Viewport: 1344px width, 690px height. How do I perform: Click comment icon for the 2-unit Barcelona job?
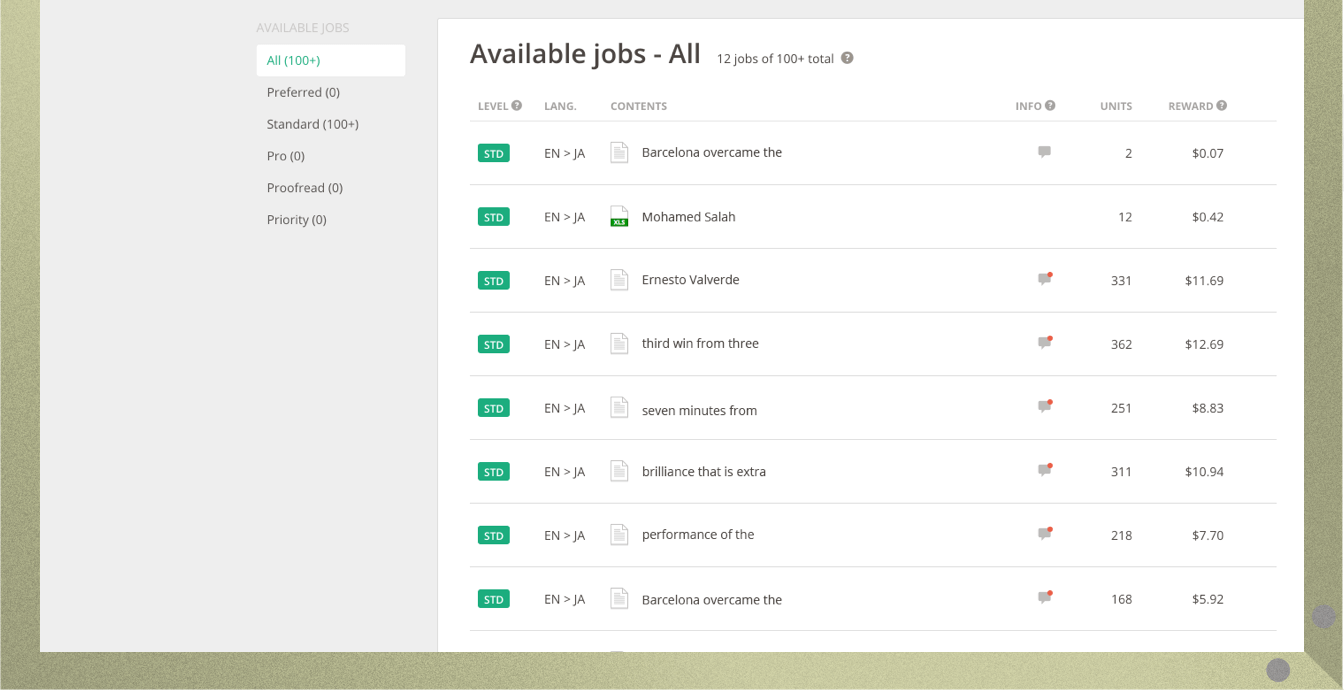tap(1044, 152)
